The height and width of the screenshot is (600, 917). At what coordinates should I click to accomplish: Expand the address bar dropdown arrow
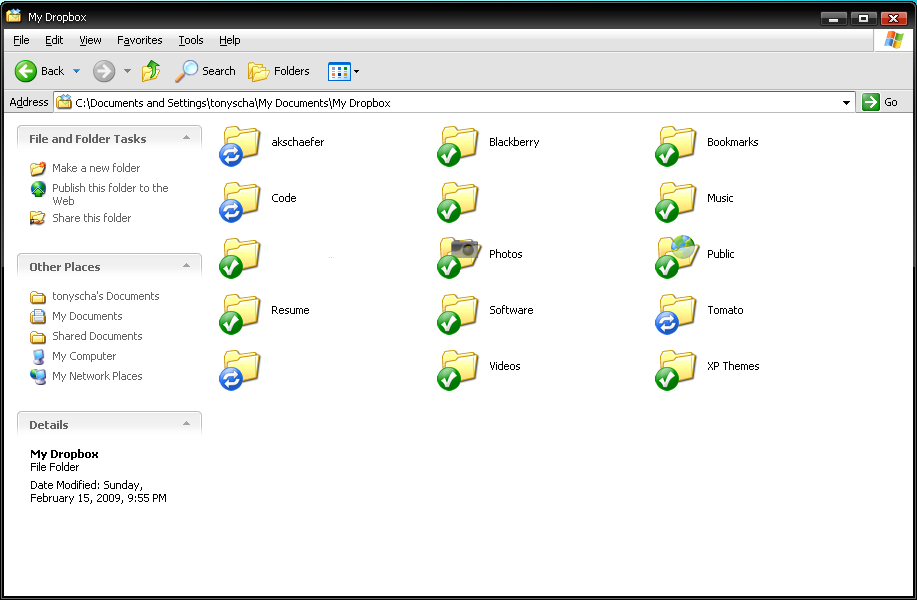(x=847, y=102)
